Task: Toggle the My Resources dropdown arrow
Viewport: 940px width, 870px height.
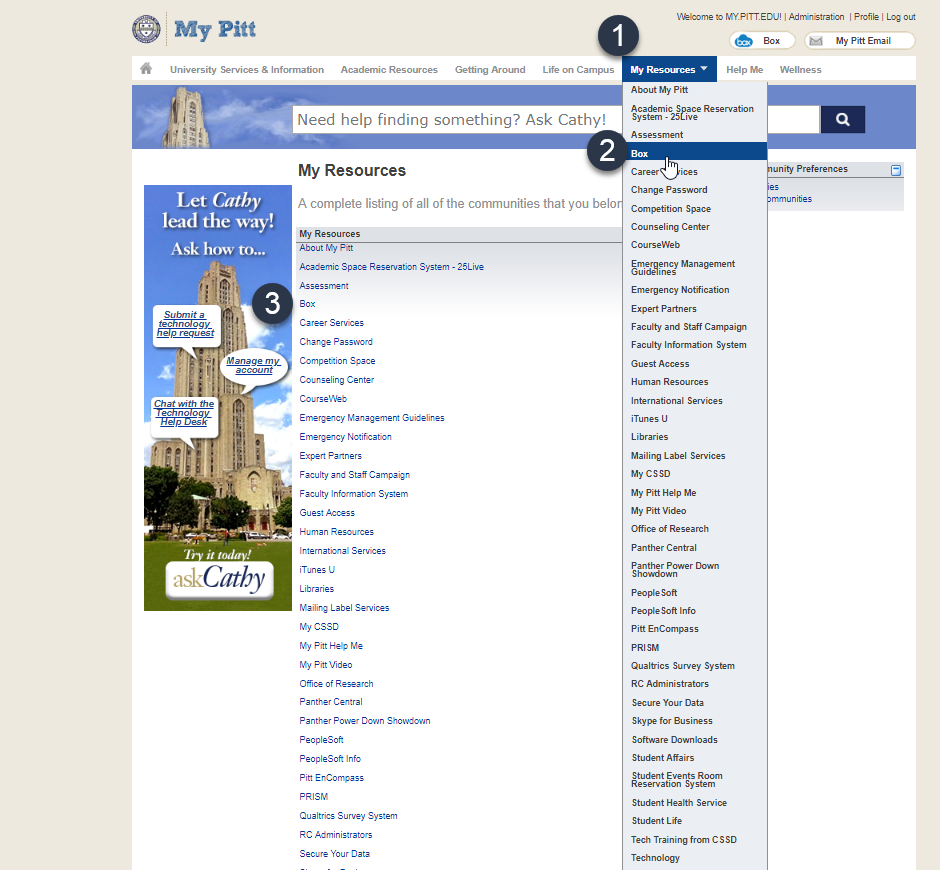Action: click(704, 69)
